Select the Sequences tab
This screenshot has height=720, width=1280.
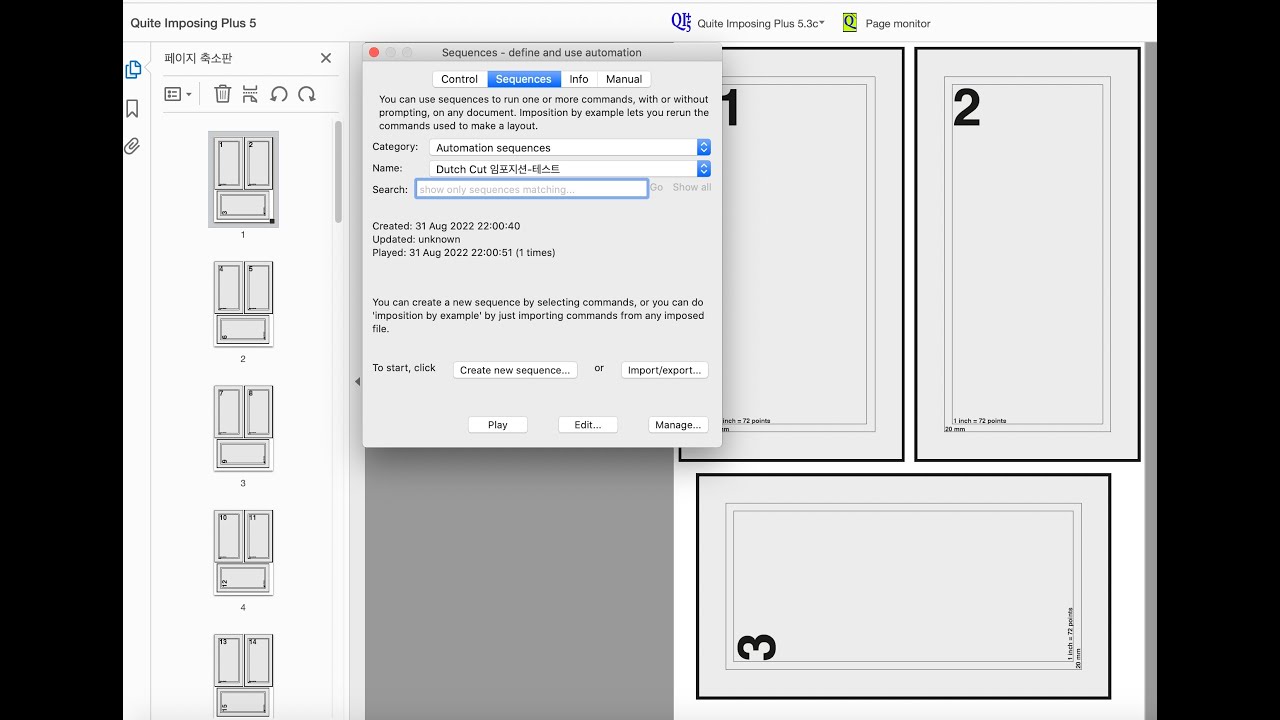(x=524, y=79)
